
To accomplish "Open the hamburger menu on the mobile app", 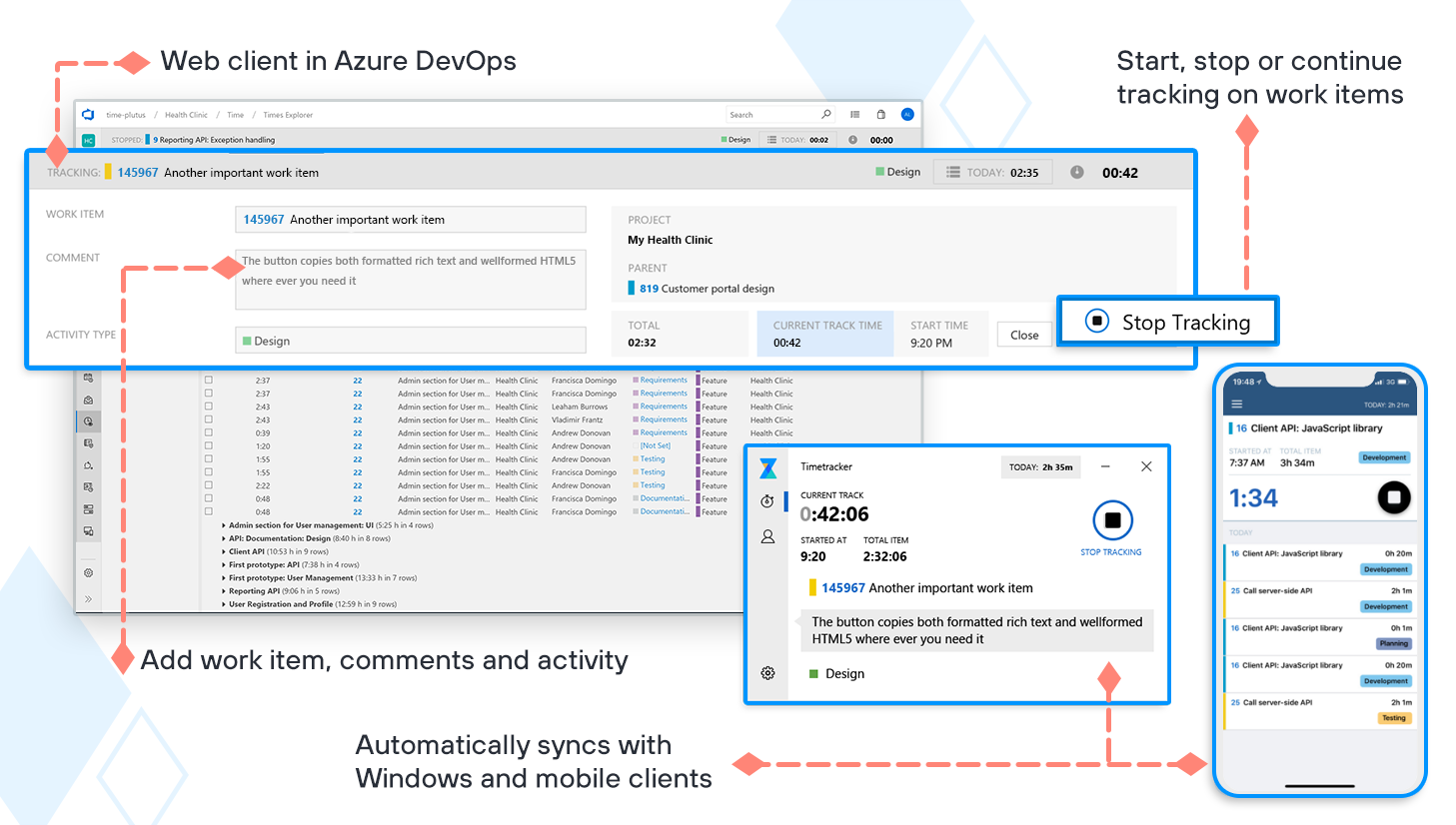I will click(x=1238, y=403).
